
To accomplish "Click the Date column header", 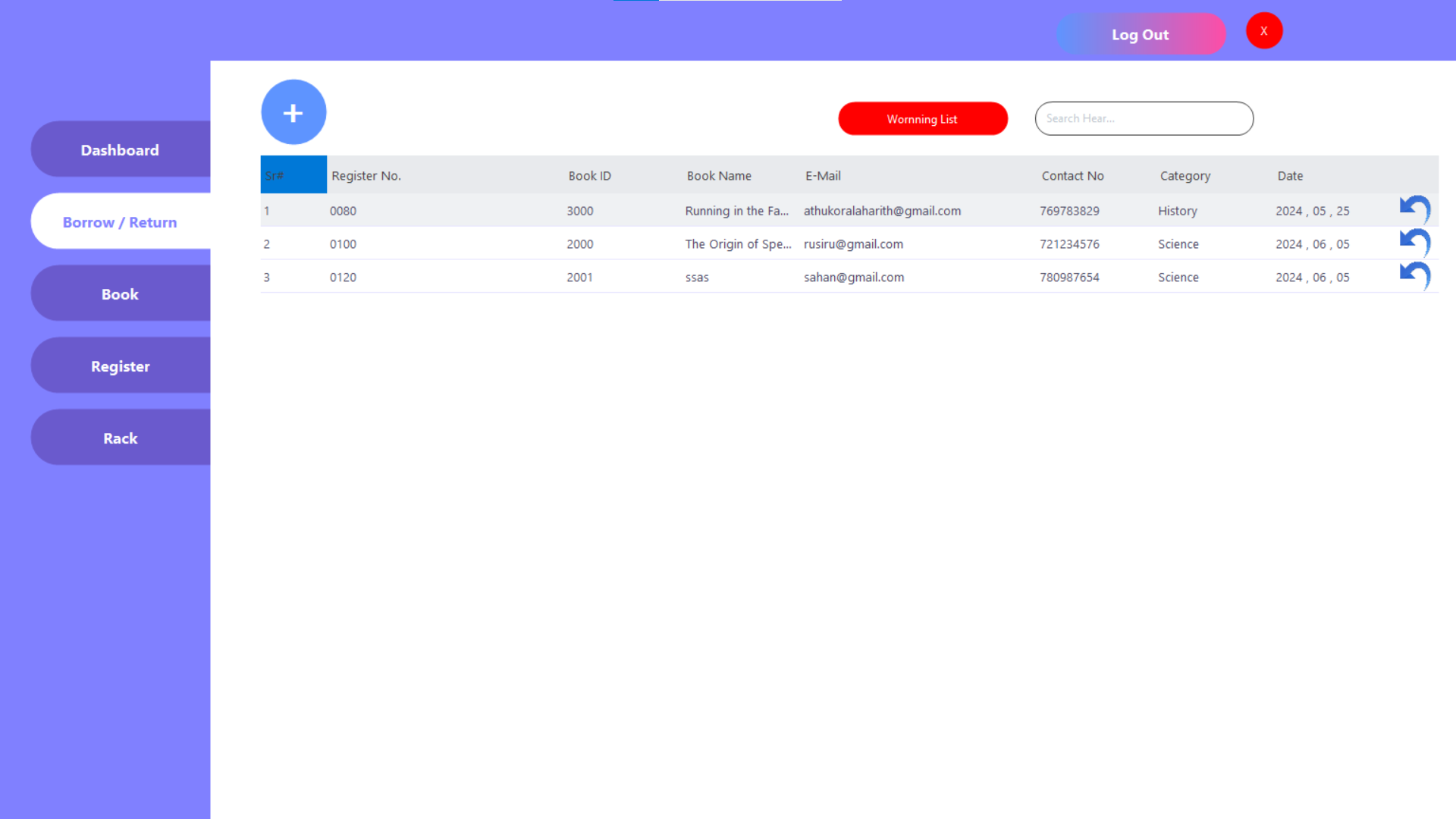I will tap(1290, 175).
